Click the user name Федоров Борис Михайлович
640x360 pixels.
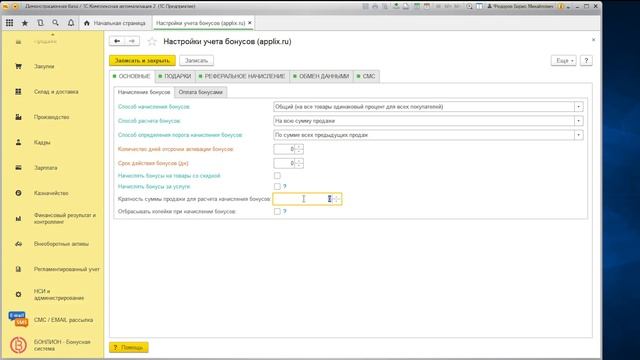pyautogui.click(x=521, y=7)
